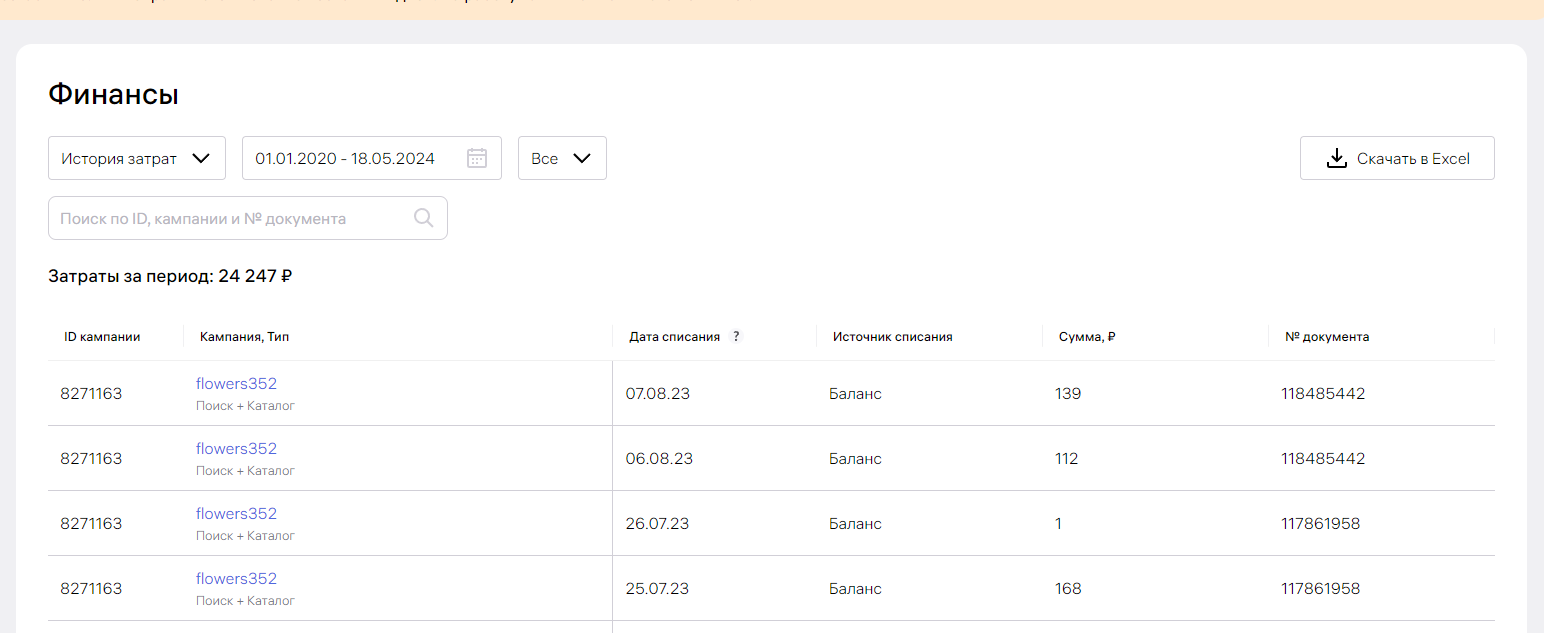Click the ID кампании column header
Screen dimensions: 1544x633
(x=102, y=337)
